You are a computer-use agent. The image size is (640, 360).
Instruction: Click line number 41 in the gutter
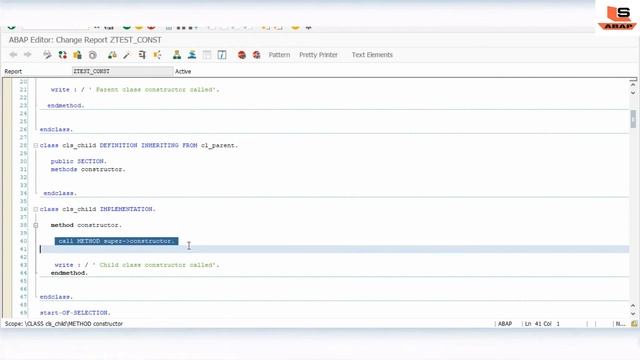(23, 249)
